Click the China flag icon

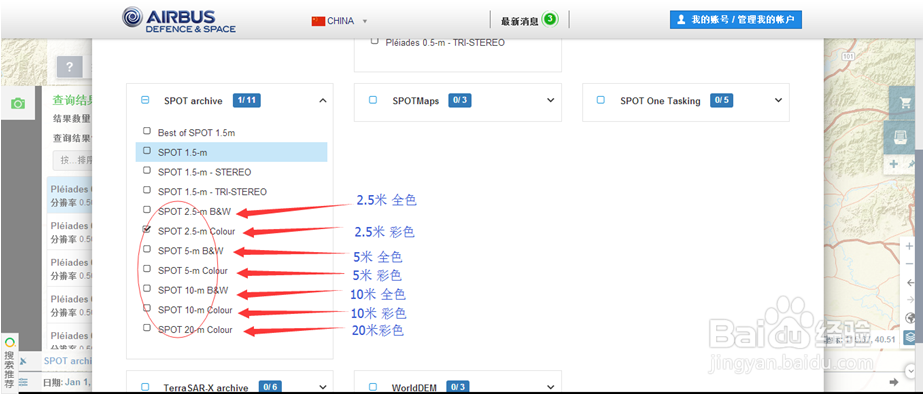point(318,21)
